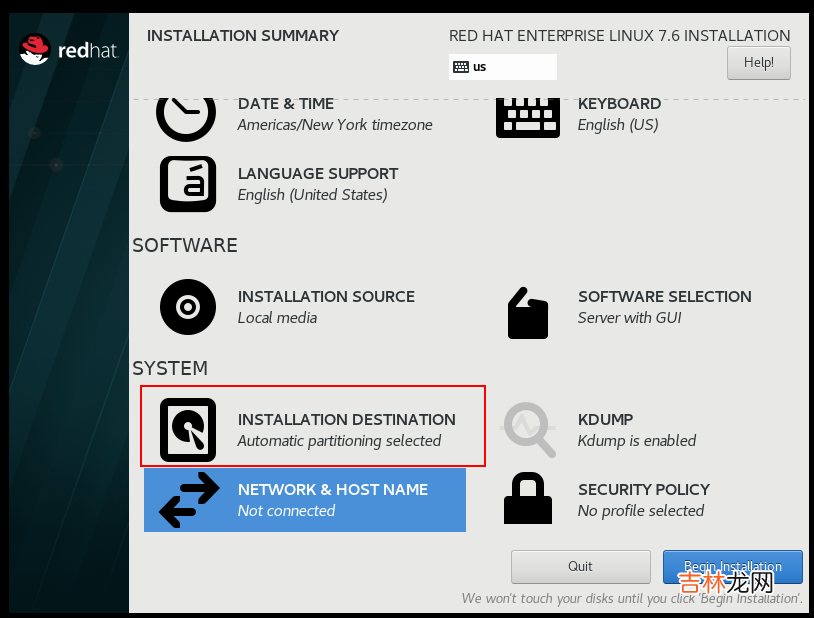Click the Date & Time clock icon
This screenshot has width=814, height=618.
coord(186,114)
